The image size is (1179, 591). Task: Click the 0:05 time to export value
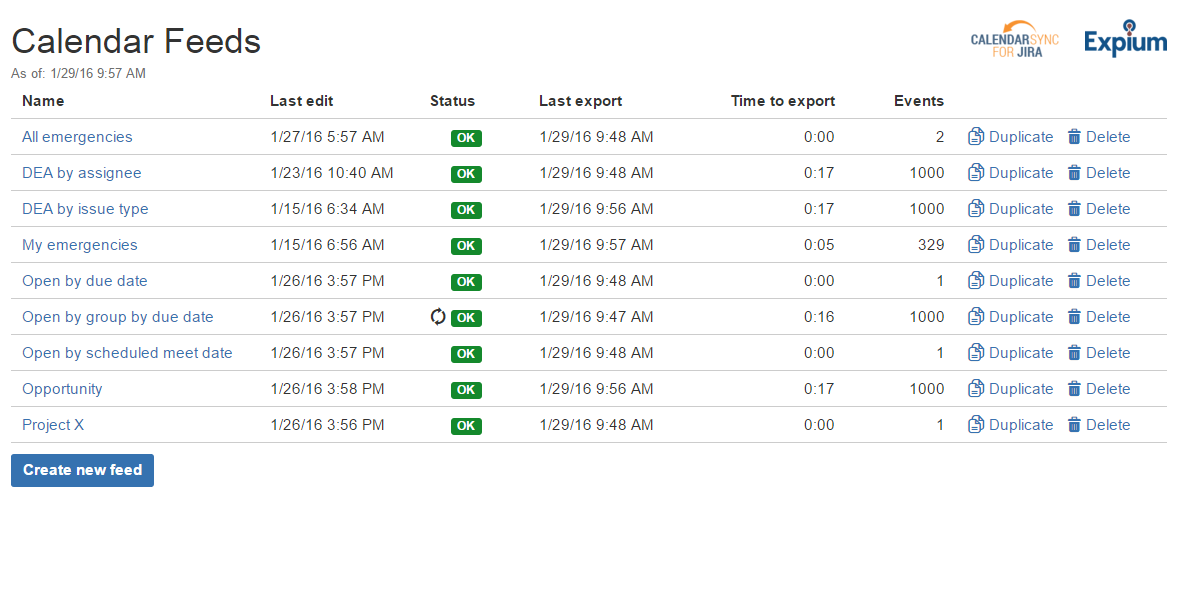point(819,245)
